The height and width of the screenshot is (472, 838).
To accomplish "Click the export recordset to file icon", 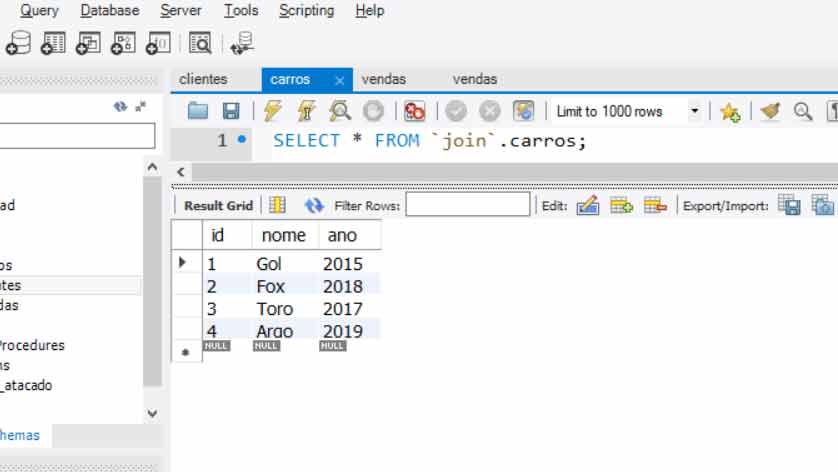I will 789,205.
